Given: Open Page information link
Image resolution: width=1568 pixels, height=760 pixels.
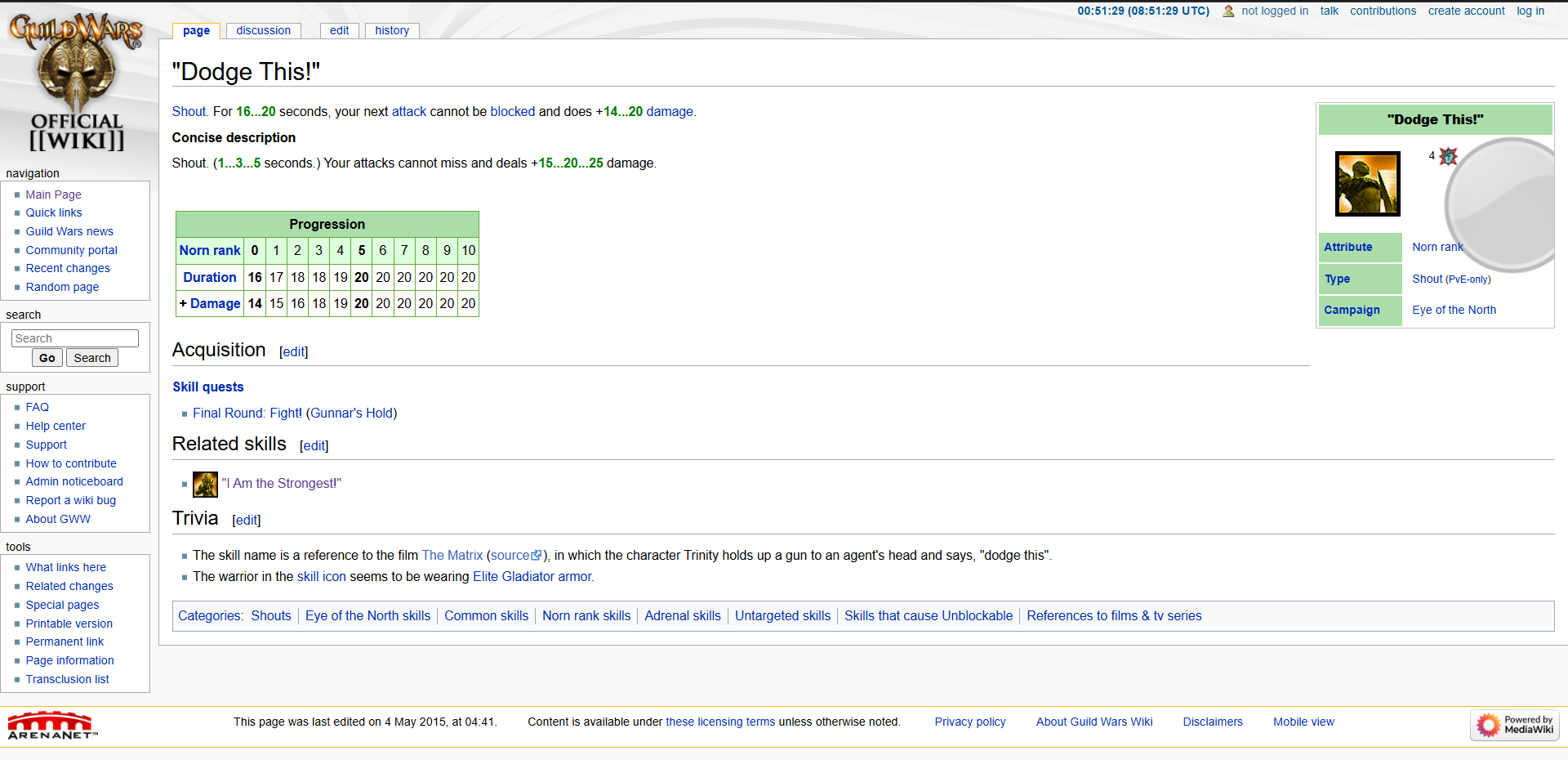Looking at the screenshot, I should point(69,660).
